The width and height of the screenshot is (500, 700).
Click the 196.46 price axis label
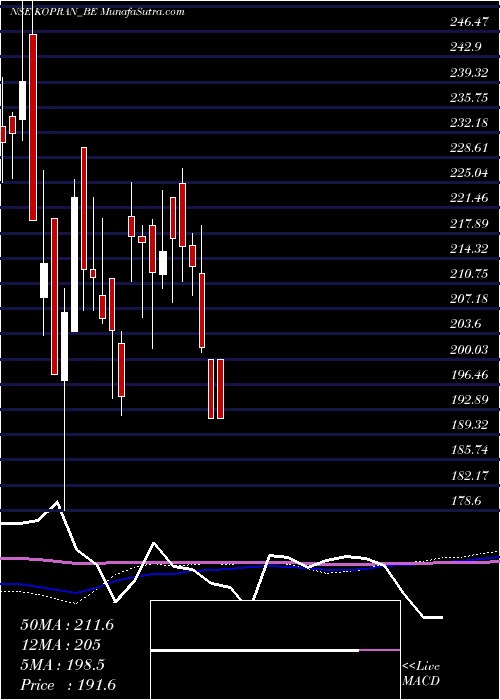point(469,375)
